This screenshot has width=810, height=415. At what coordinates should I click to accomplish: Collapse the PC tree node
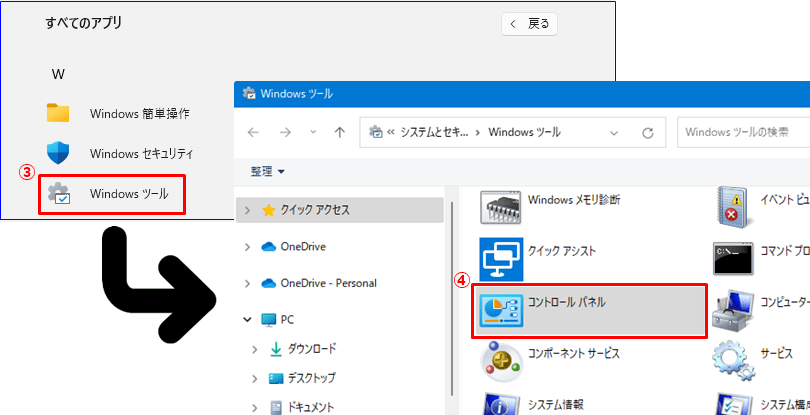[248, 320]
